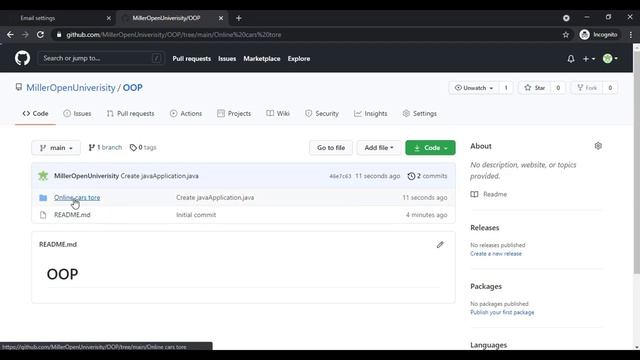Screen dimensions: 640x360
Task: Click the Search or jump to field
Action: click(101, 58)
